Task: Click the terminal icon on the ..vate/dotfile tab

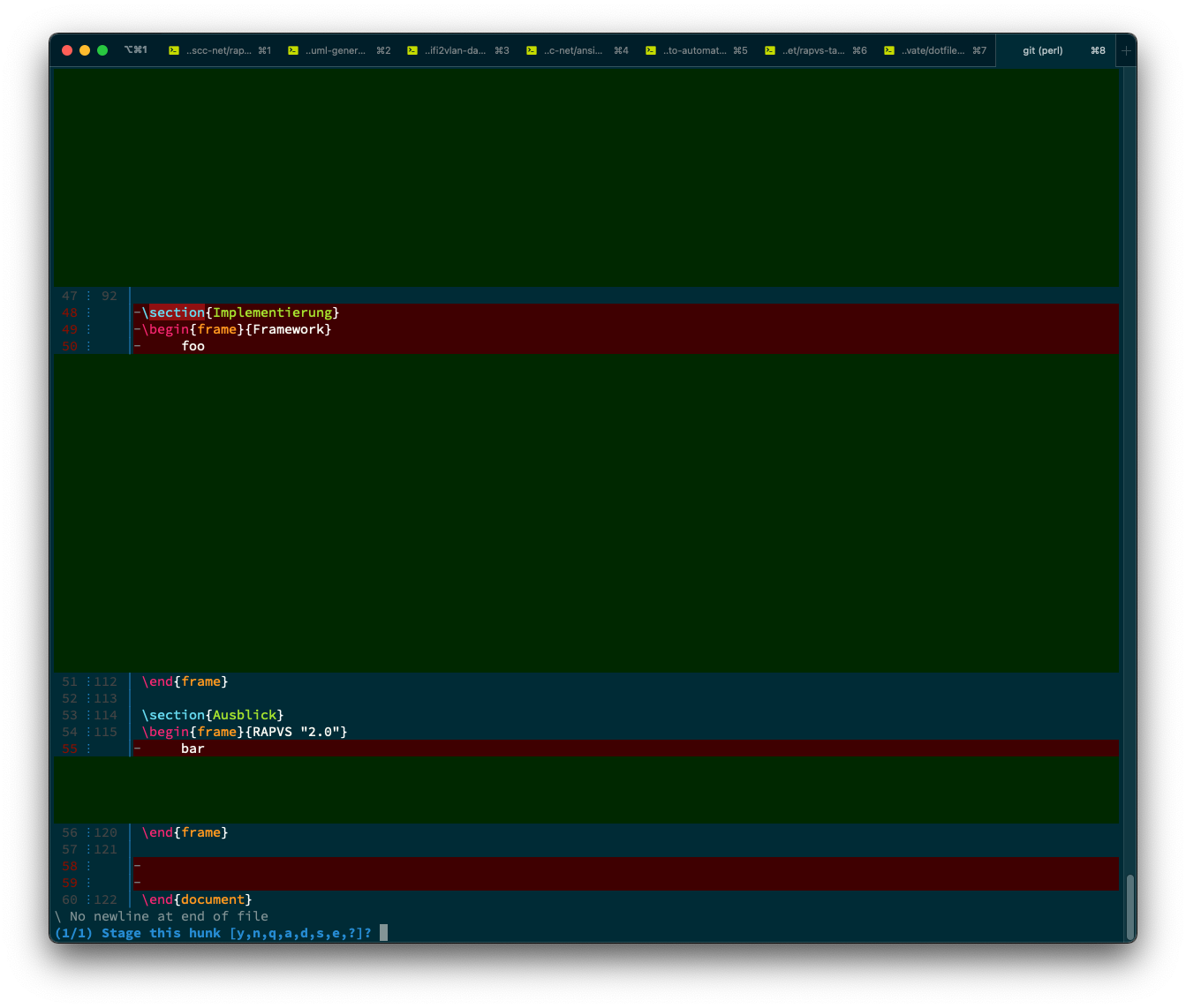Action: click(x=888, y=50)
